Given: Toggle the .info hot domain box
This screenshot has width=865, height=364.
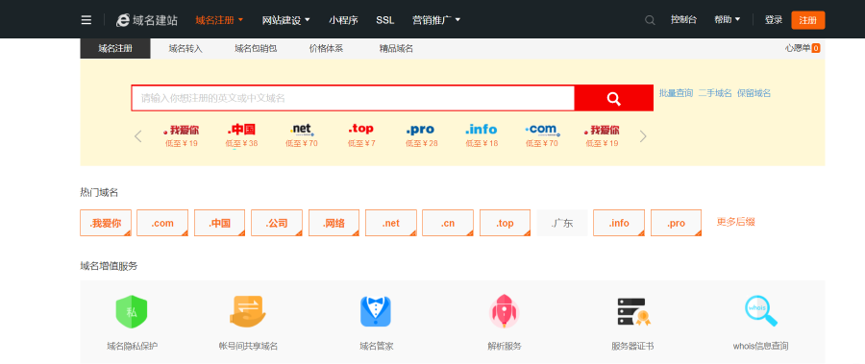Looking at the screenshot, I should pyautogui.click(x=619, y=223).
